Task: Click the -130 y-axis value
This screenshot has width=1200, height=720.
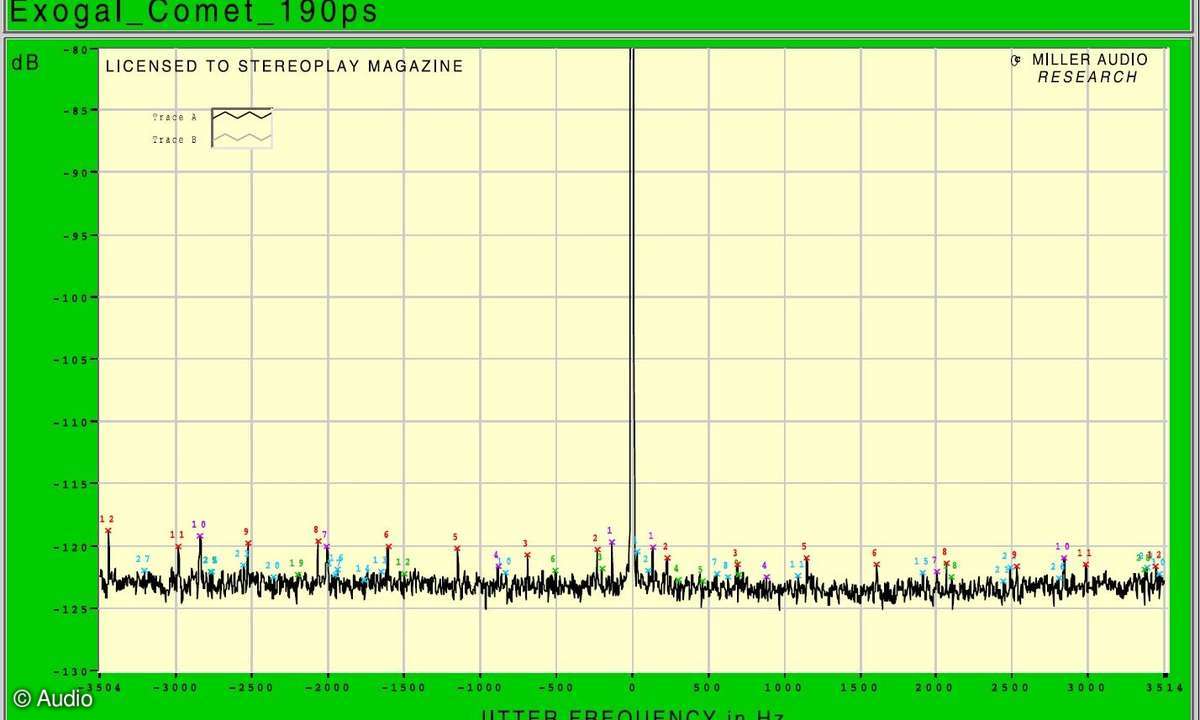Action: [70, 670]
